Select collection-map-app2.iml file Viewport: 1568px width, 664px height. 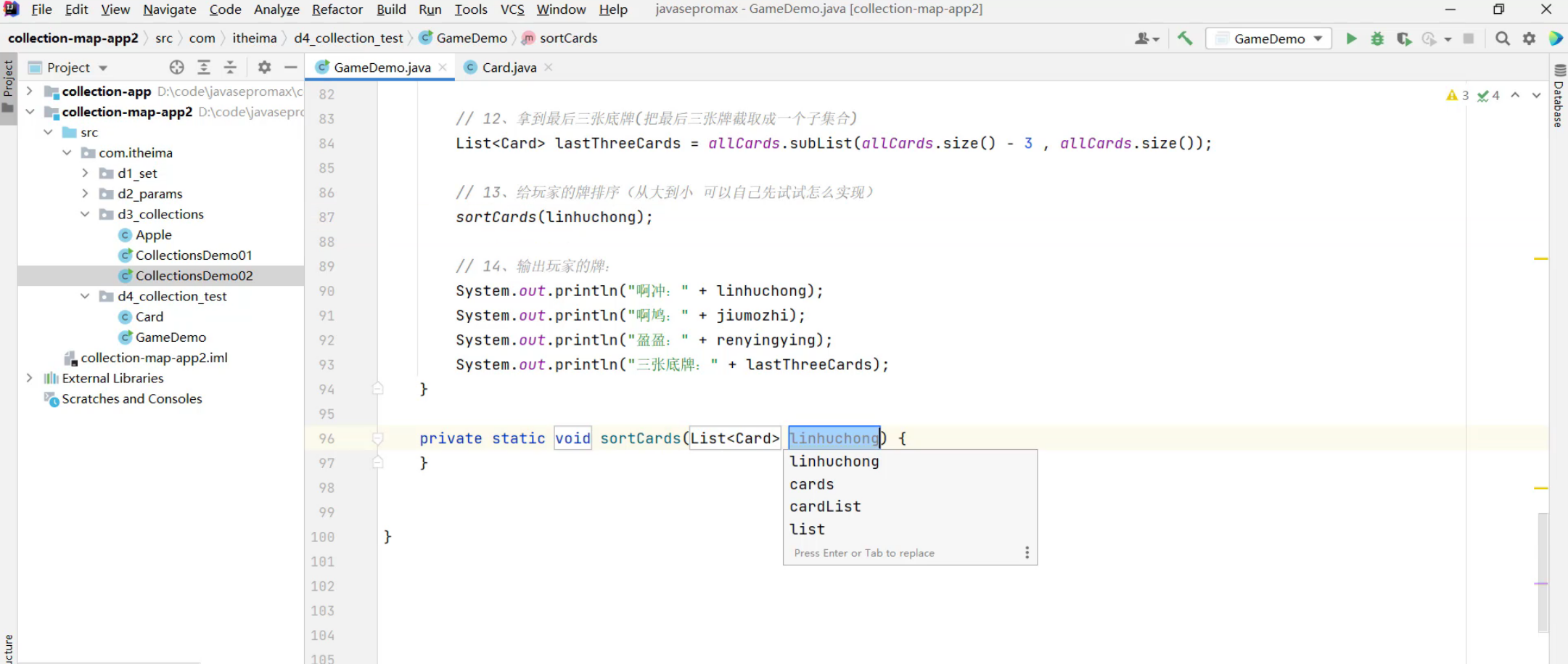click(153, 358)
